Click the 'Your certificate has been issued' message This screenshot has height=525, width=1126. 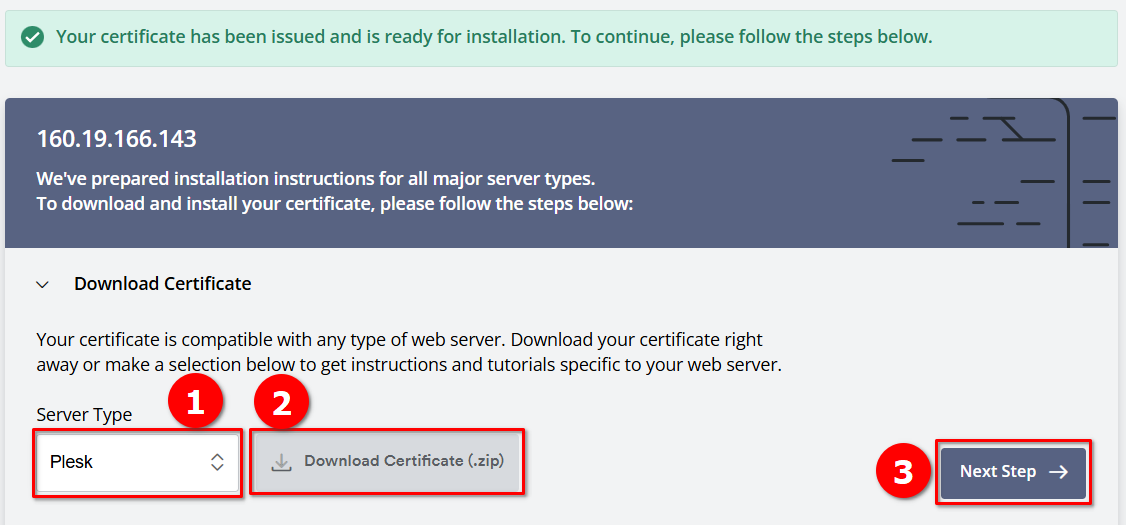click(494, 37)
